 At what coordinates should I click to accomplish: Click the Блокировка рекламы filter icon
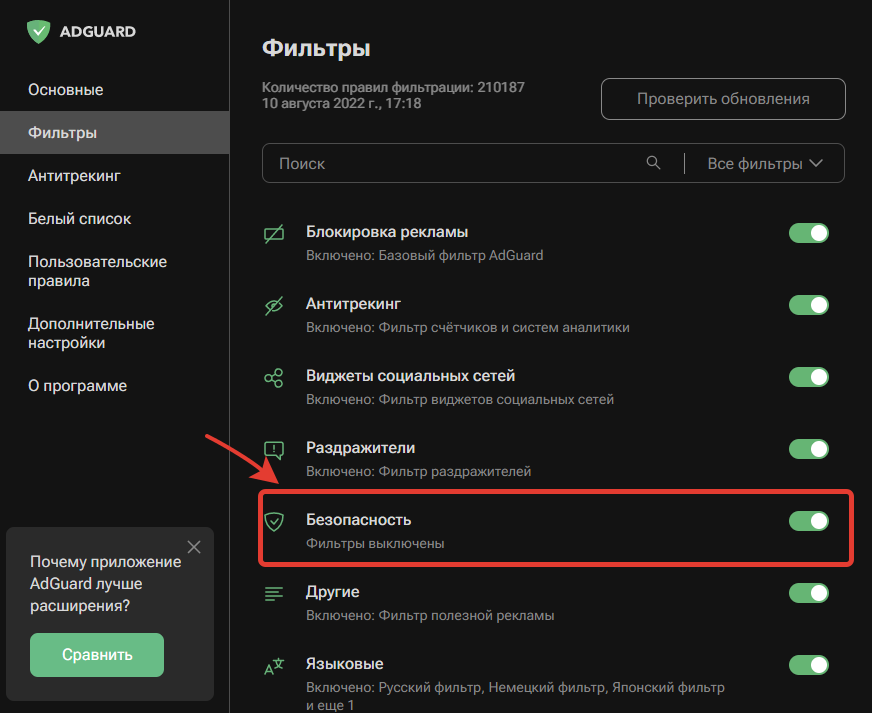tap(274, 232)
